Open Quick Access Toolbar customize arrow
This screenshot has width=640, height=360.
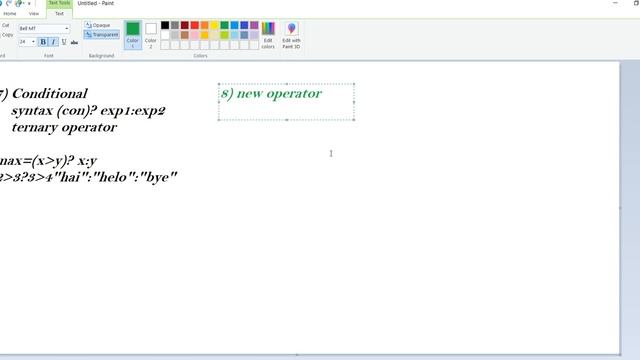point(29,4)
